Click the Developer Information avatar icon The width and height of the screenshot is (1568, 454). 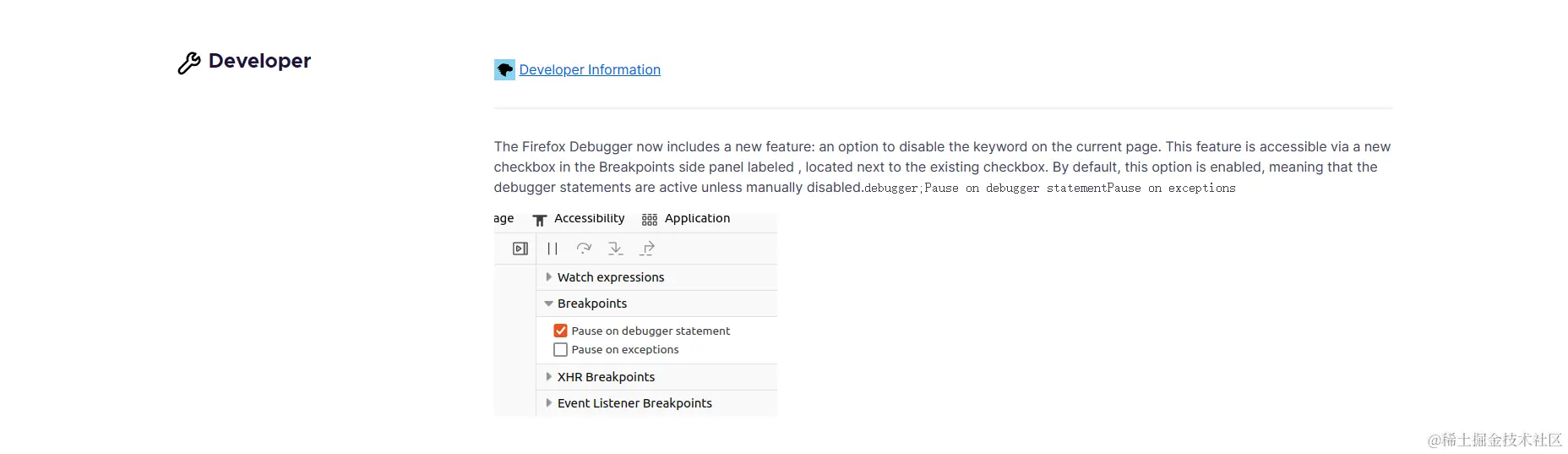[504, 69]
